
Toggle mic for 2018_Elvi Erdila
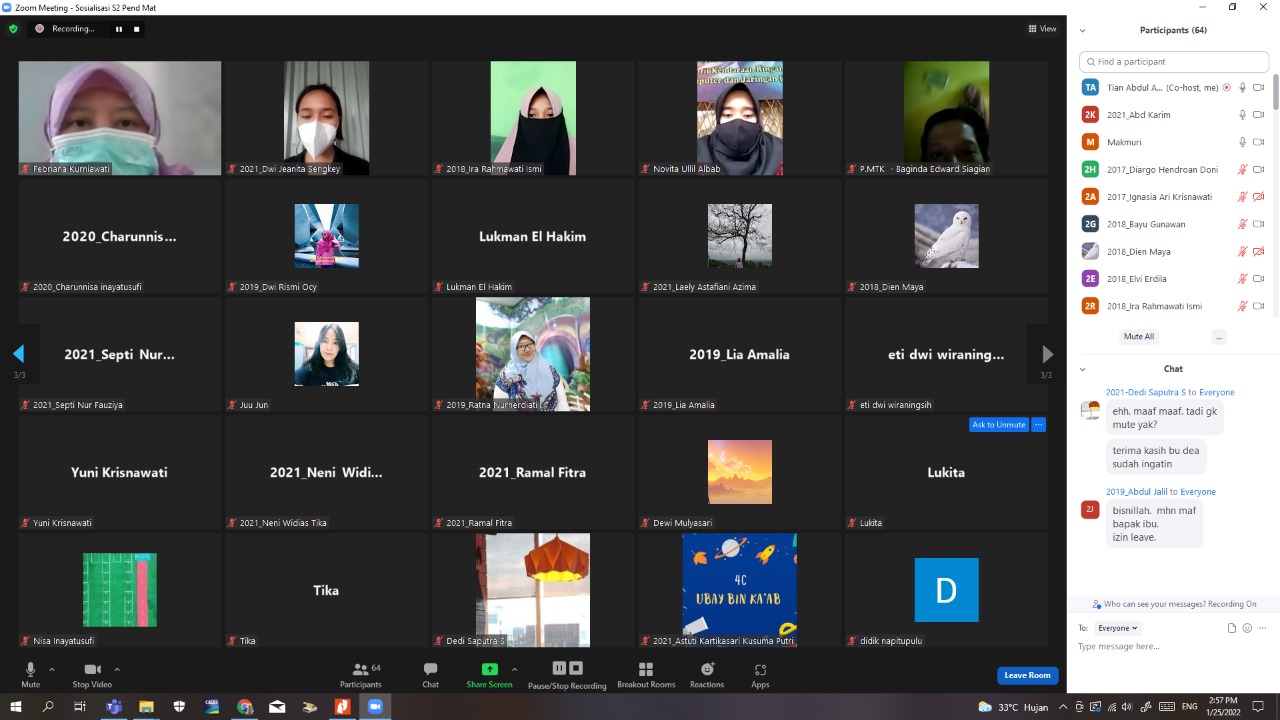1243,279
